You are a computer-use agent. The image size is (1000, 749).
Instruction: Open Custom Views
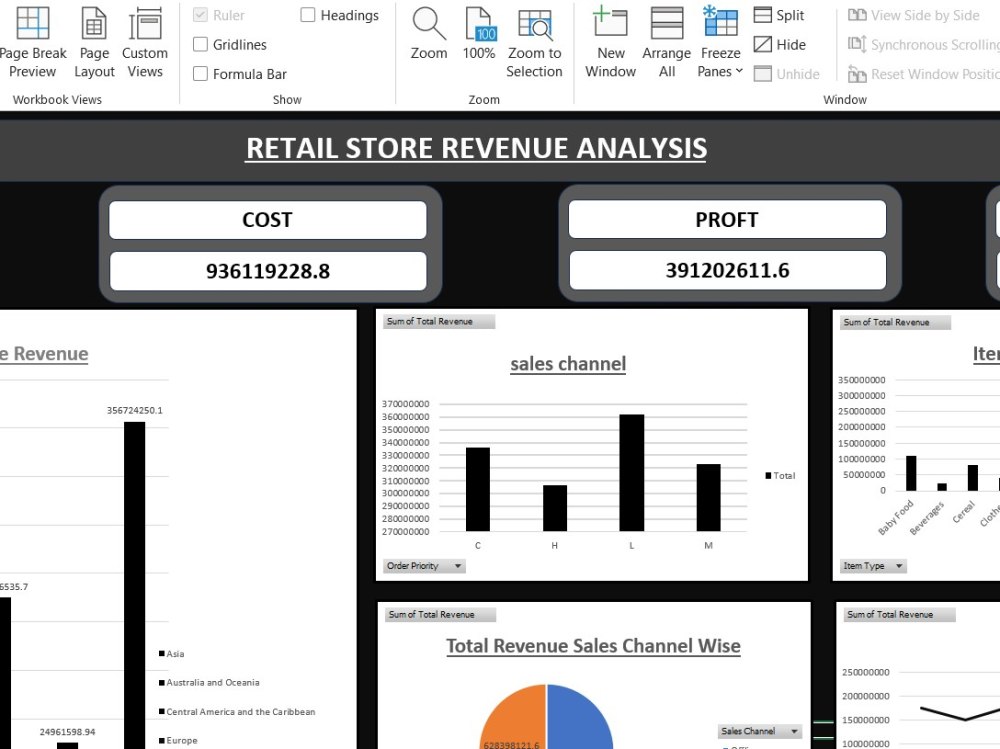[145, 40]
